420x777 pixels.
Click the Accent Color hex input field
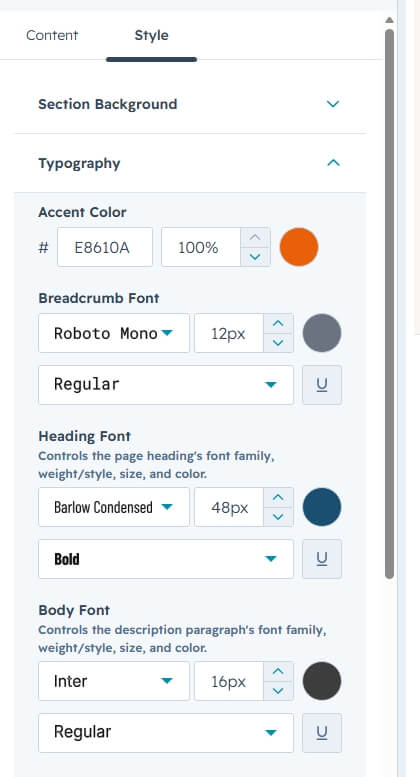[105, 247]
